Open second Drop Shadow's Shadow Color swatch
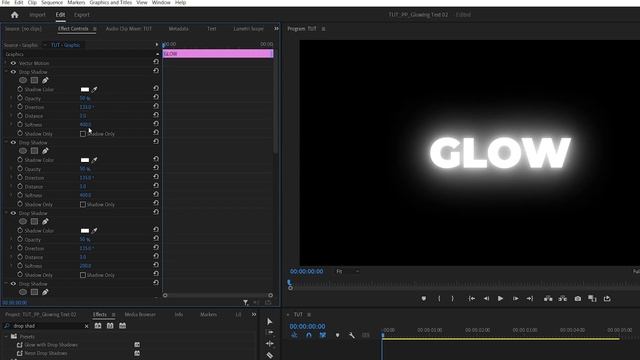 [85, 160]
